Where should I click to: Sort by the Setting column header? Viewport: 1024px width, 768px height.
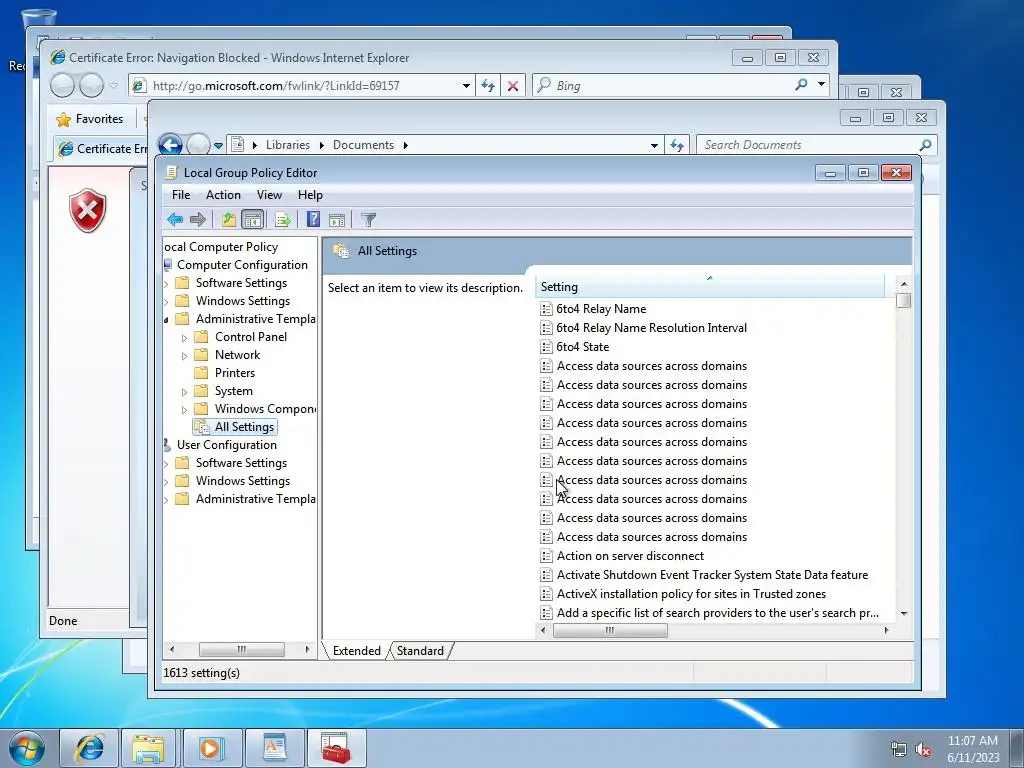tap(710, 287)
